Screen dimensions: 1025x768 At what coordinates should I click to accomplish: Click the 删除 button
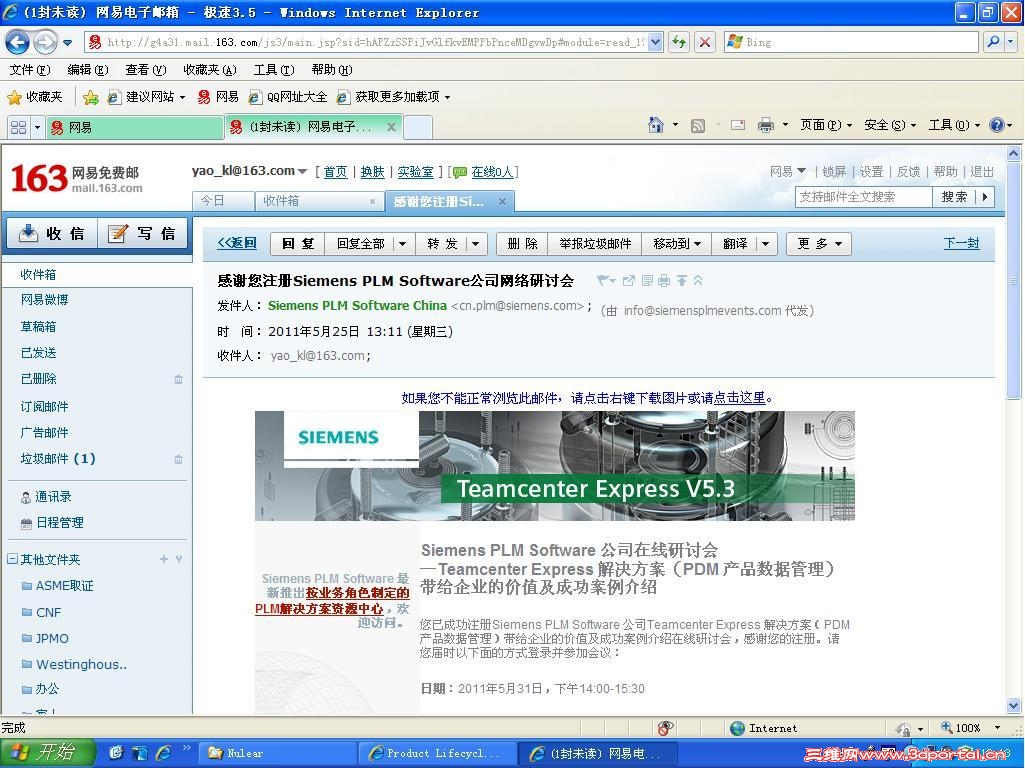[x=522, y=244]
